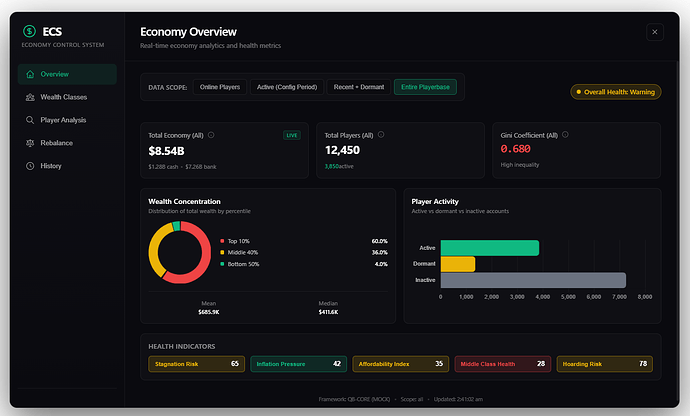Click the Rebalance scales icon
Image resolution: width=690 pixels, height=416 pixels.
30,143
